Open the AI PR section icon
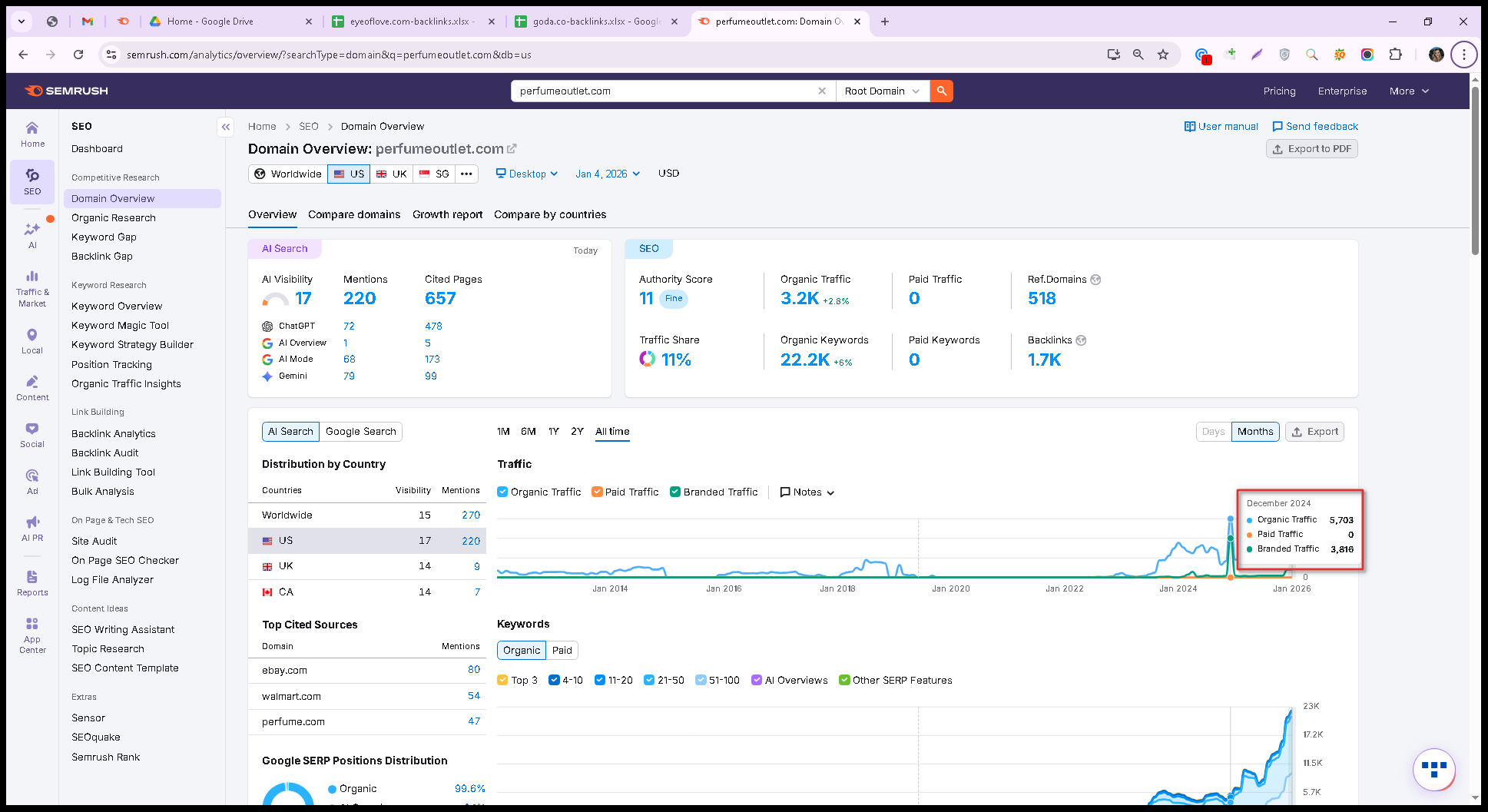 (32, 528)
